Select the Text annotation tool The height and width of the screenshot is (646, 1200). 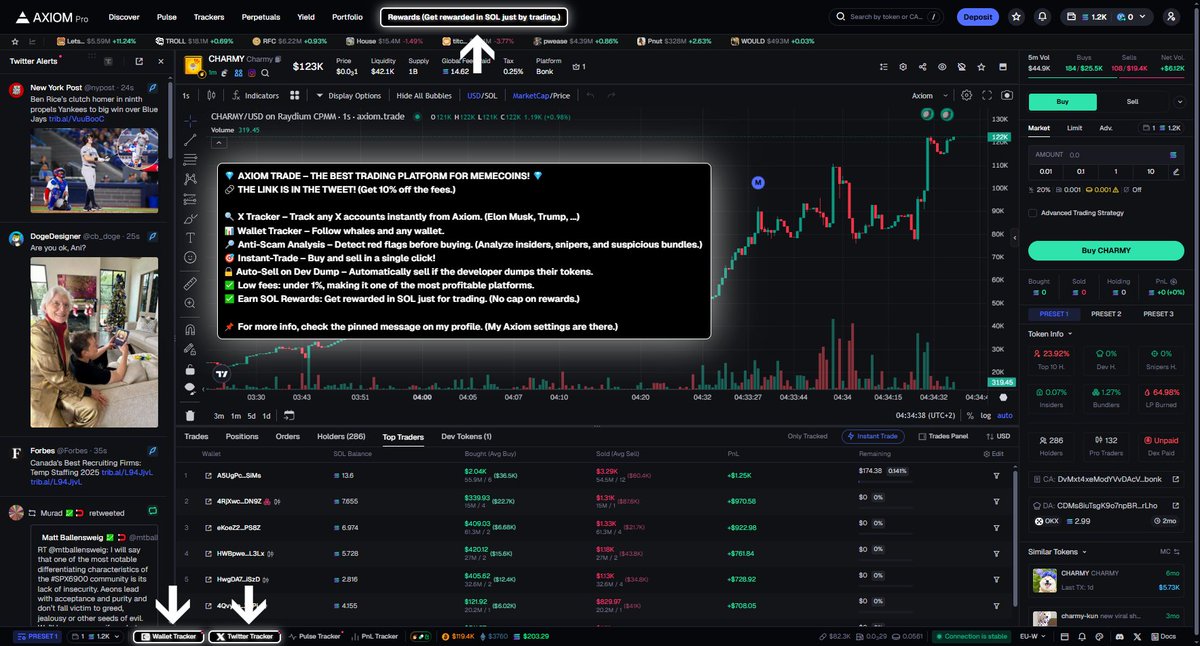pos(190,238)
